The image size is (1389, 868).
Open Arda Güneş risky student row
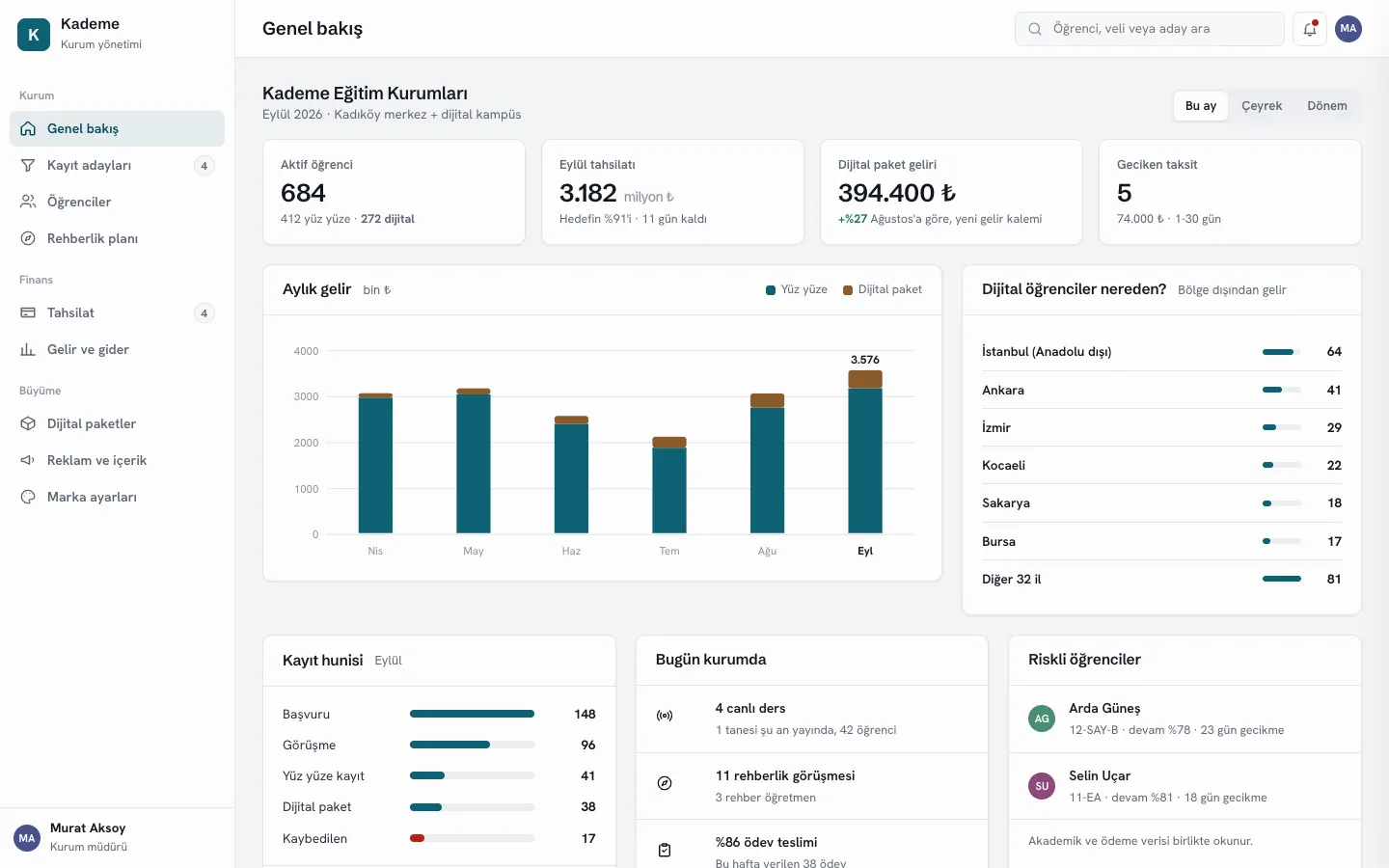[1185, 719]
